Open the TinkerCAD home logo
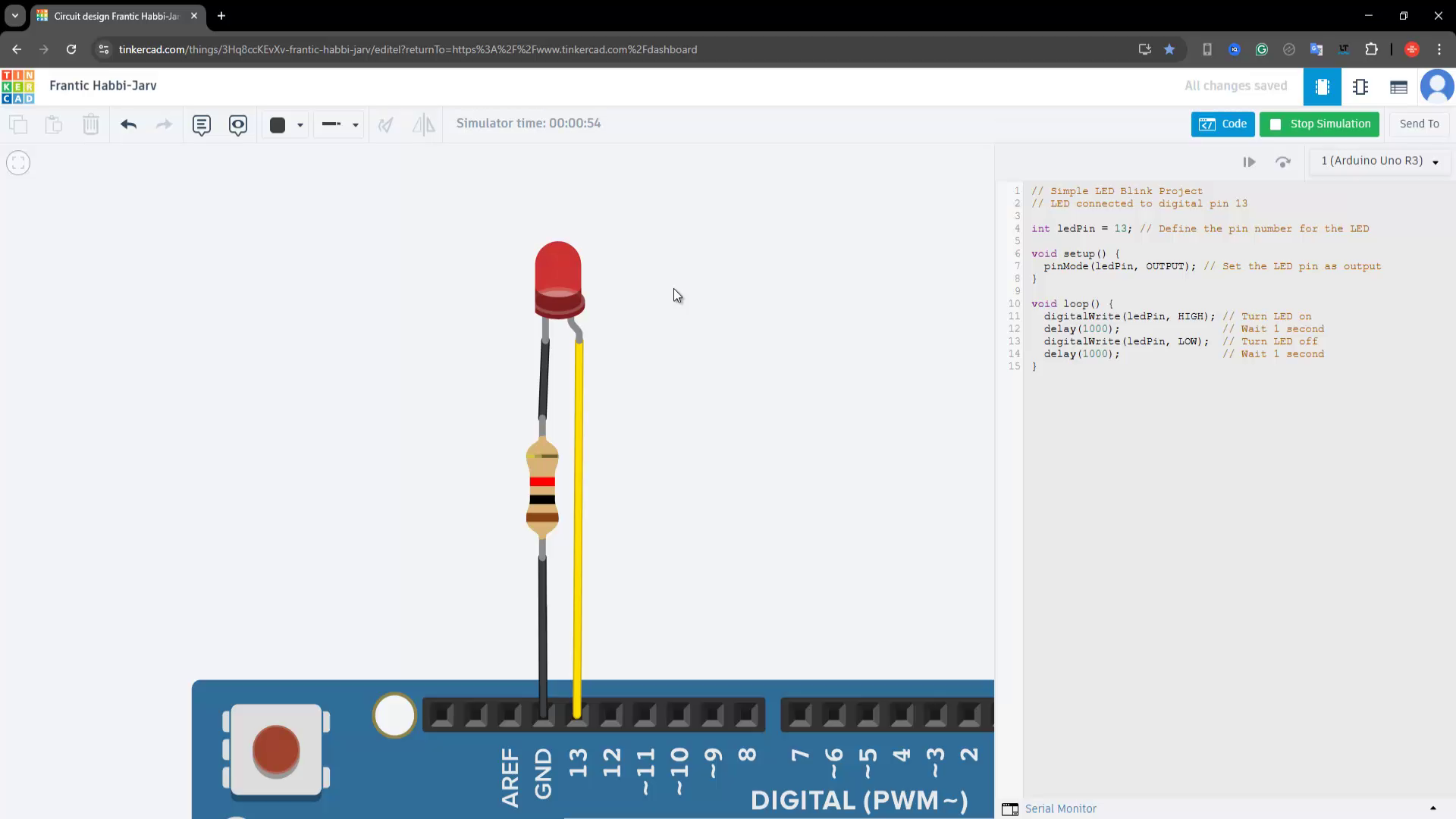 pos(17,86)
